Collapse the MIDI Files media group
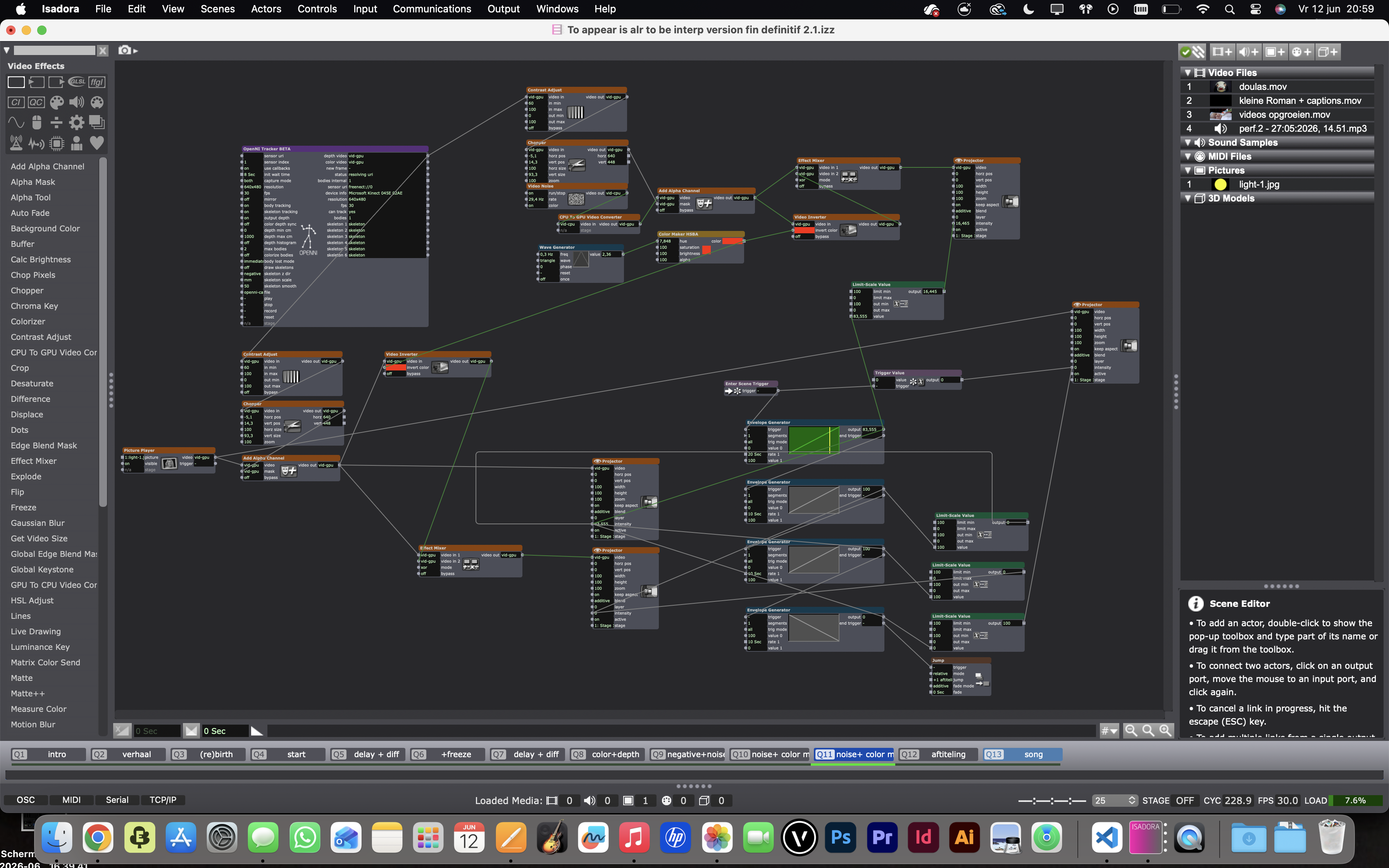The height and width of the screenshot is (868, 1389). point(1187,156)
